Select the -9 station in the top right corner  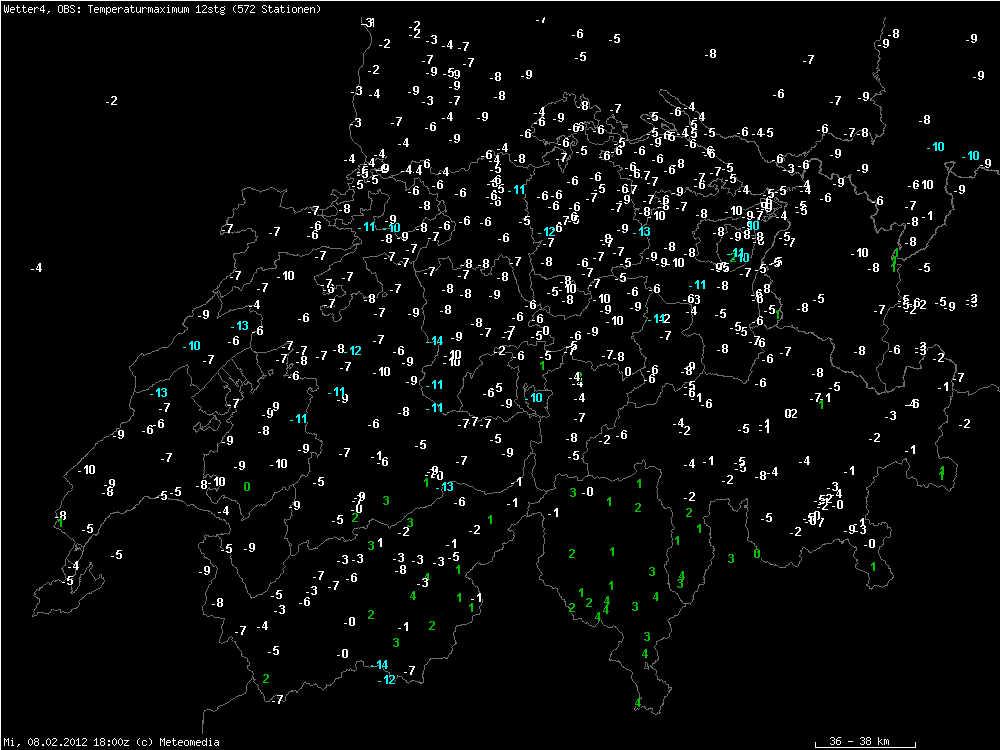tap(972, 38)
